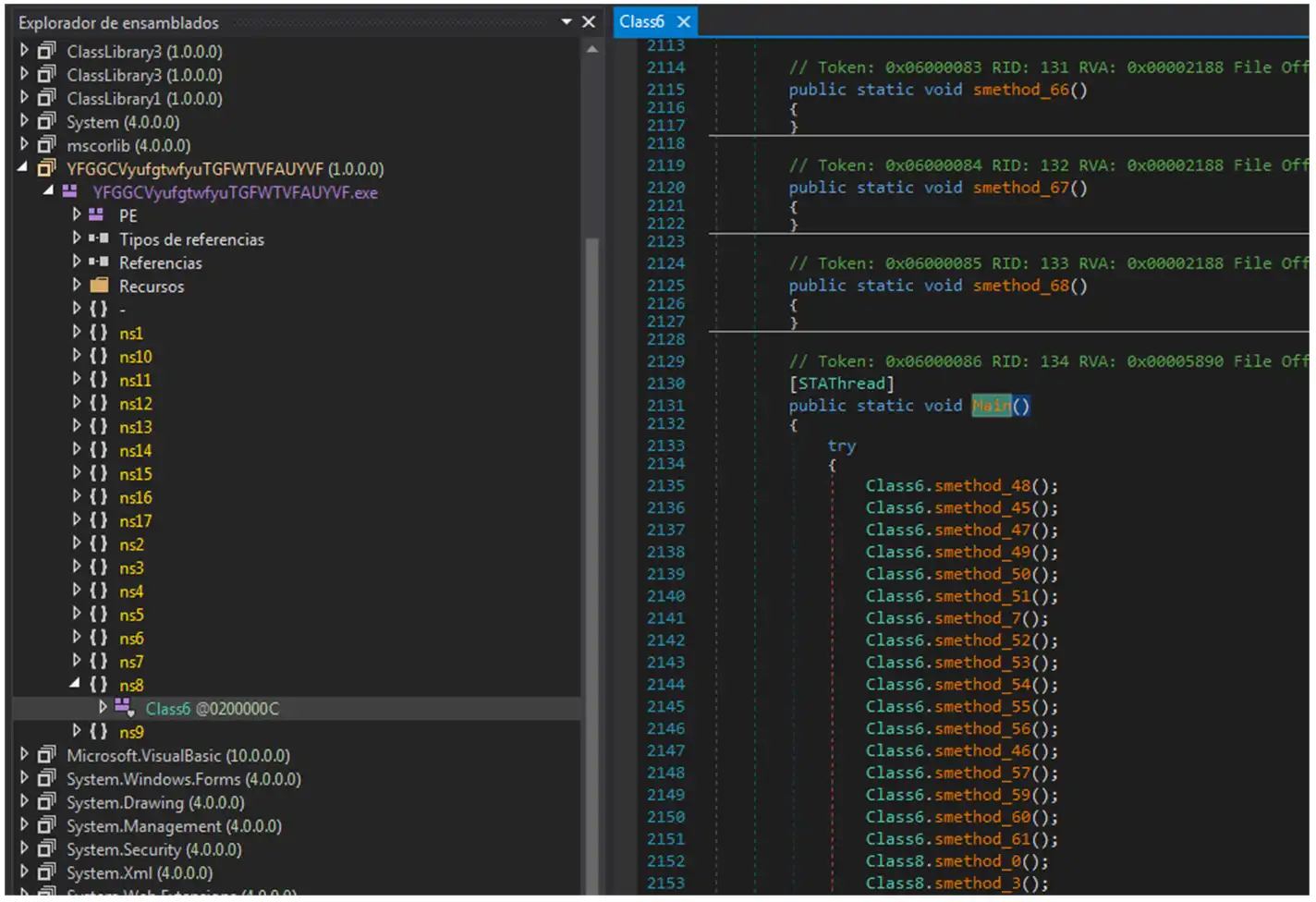The height and width of the screenshot is (902, 1316).
Task: Click the STAThread attribute
Action: pos(841,384)
